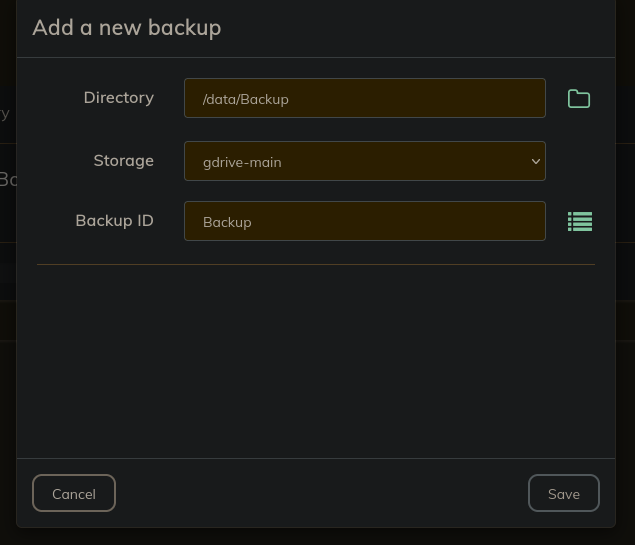Click the 'Add a new backup' title

[x=126, y=27]
